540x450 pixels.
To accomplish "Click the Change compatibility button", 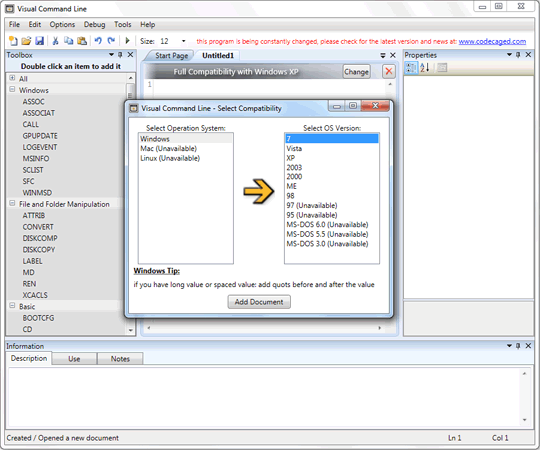I will tap(356, 72).
